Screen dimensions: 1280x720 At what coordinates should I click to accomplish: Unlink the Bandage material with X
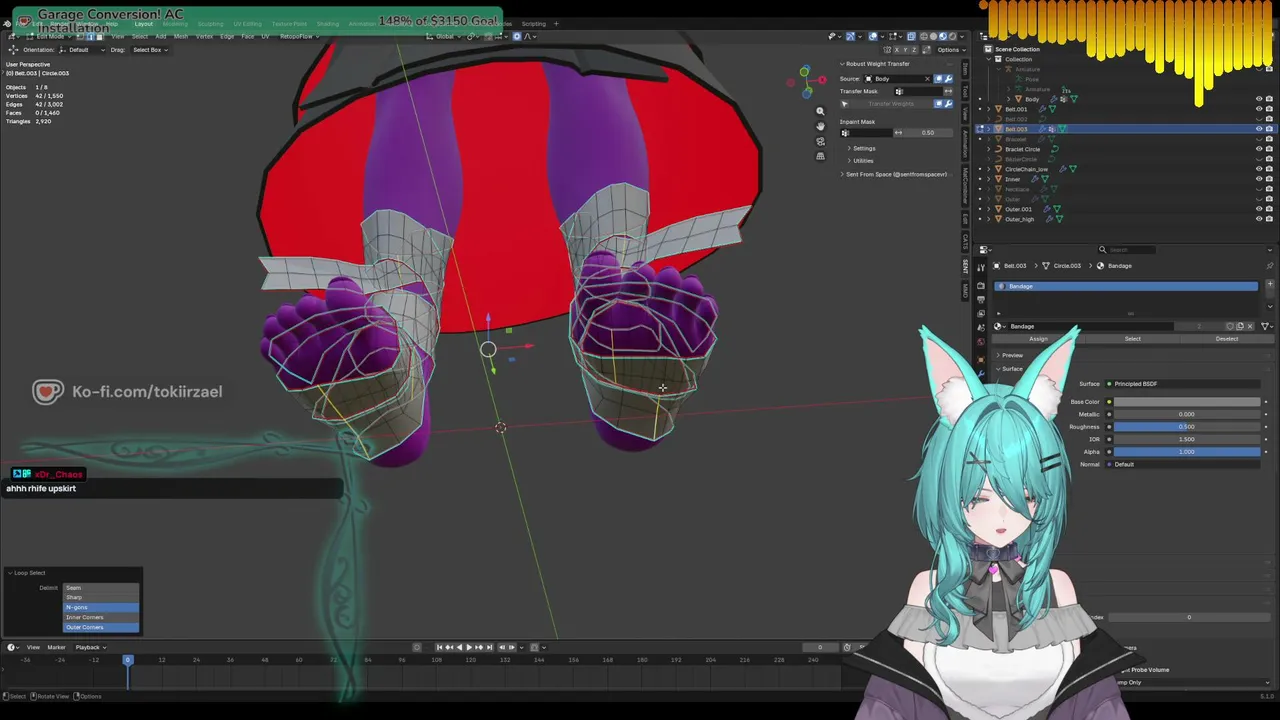tap(1250, 326)
